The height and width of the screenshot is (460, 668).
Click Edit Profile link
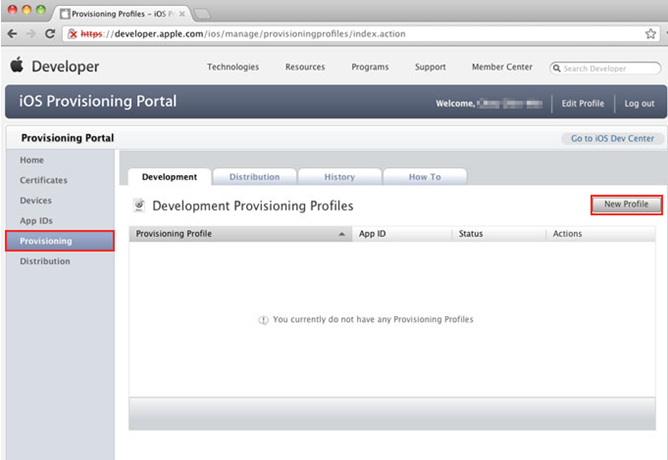[x=582, y=104]
